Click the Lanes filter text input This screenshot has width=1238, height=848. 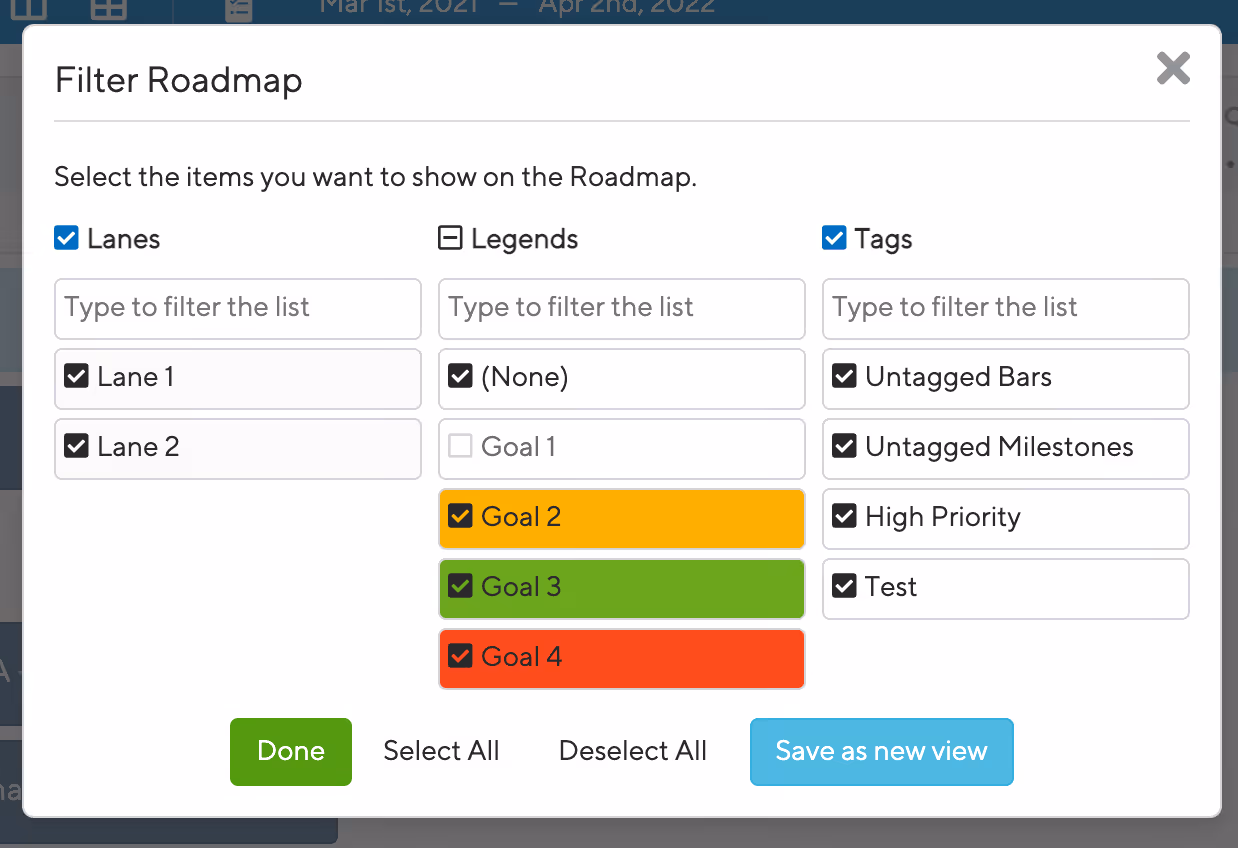[x=237, y=309]
